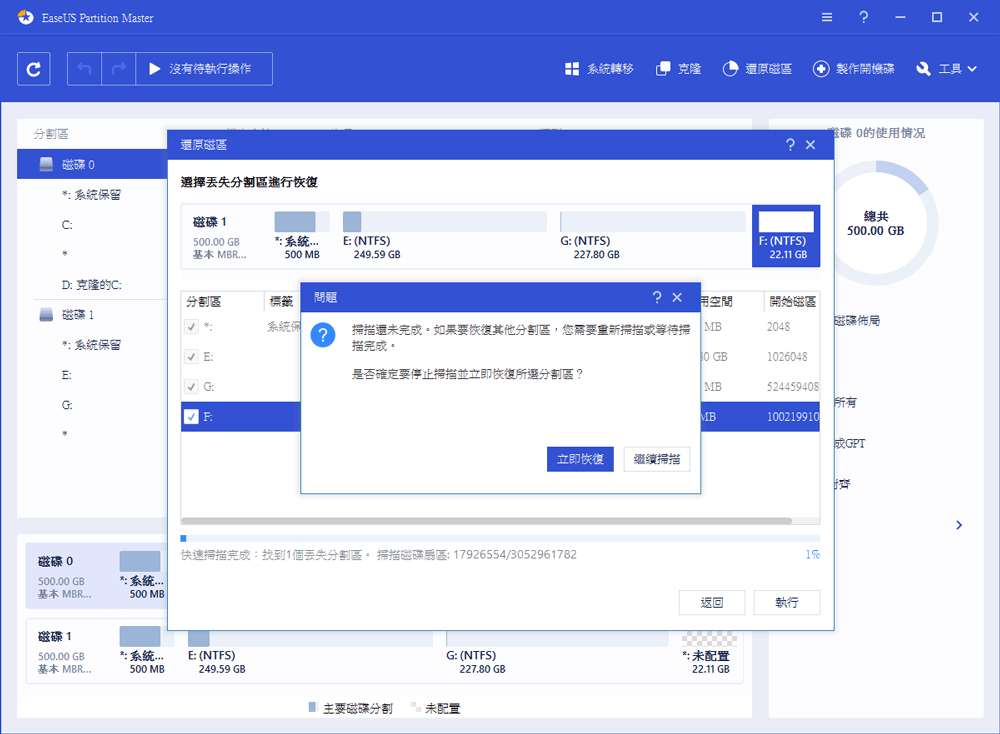Select D: 克隆的C: partition entry
The width and height of the screenshot is (1000, 734).
point(92,285)
